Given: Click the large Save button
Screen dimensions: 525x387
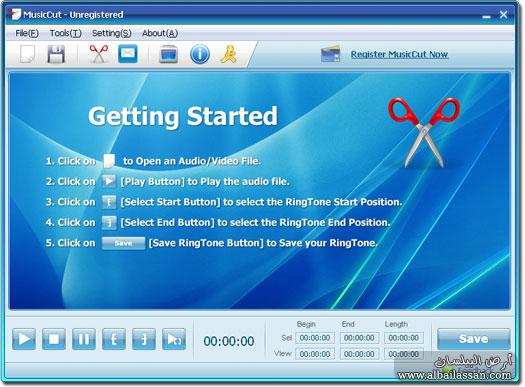Looking at the screenshot, I should pos(473,339).
